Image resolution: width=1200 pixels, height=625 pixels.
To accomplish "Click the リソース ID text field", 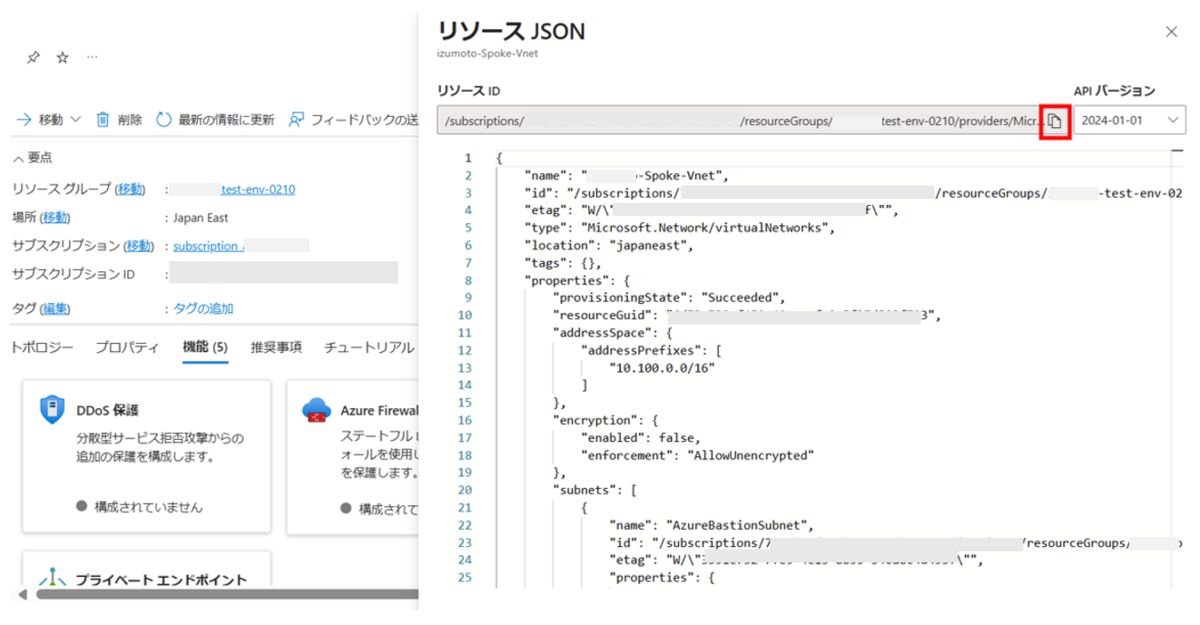I will point(741,121).
